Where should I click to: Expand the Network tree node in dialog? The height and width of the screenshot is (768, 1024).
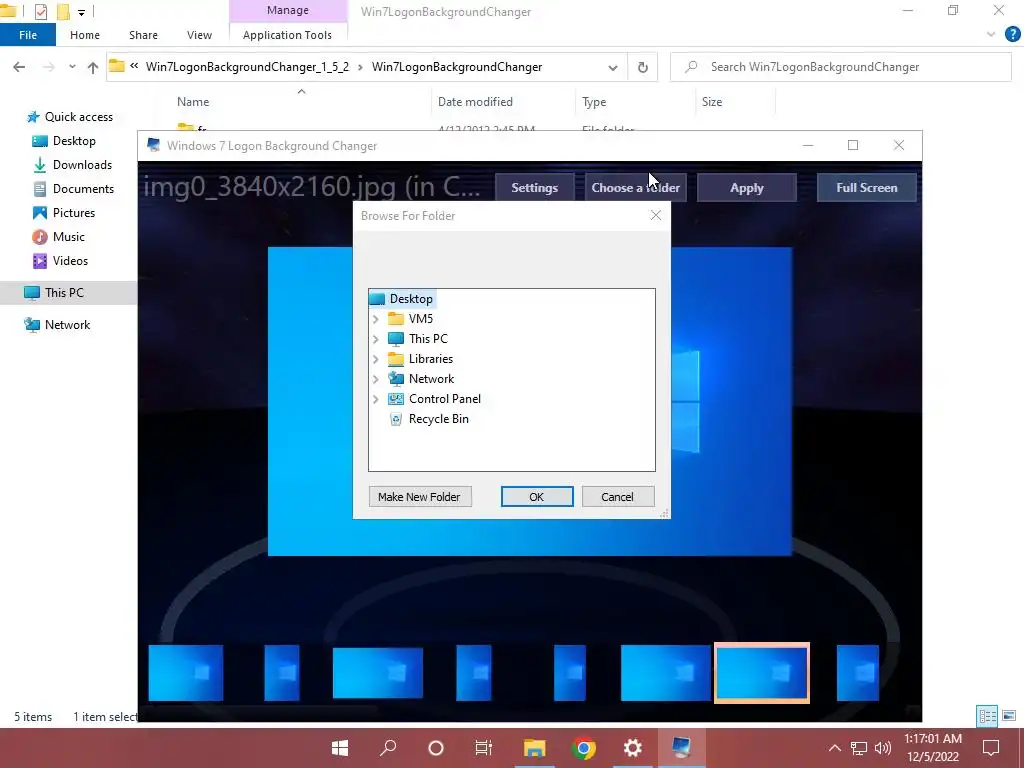(x=376, y=379)
